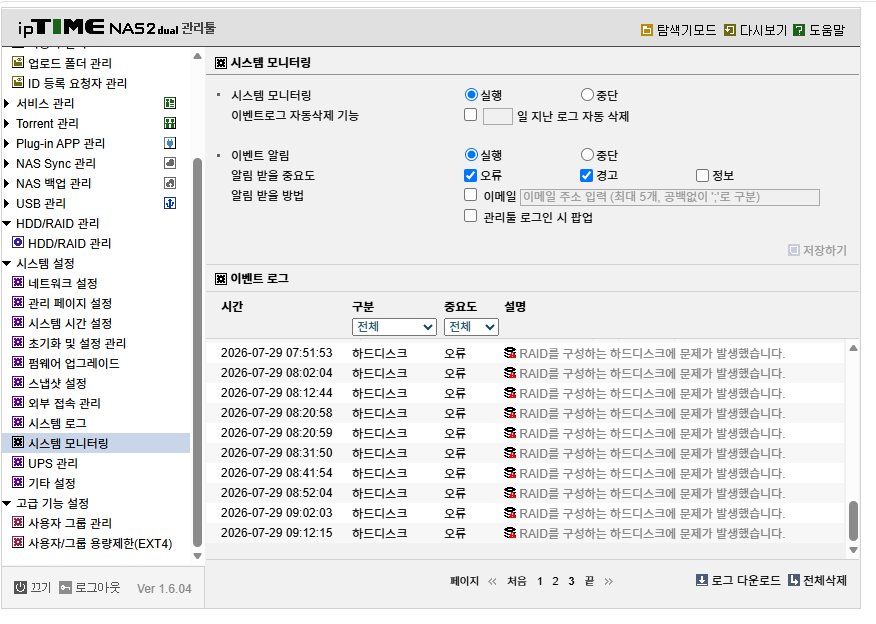Open 외부 접속 관리 menu item
876x624 pixels.
64,403
